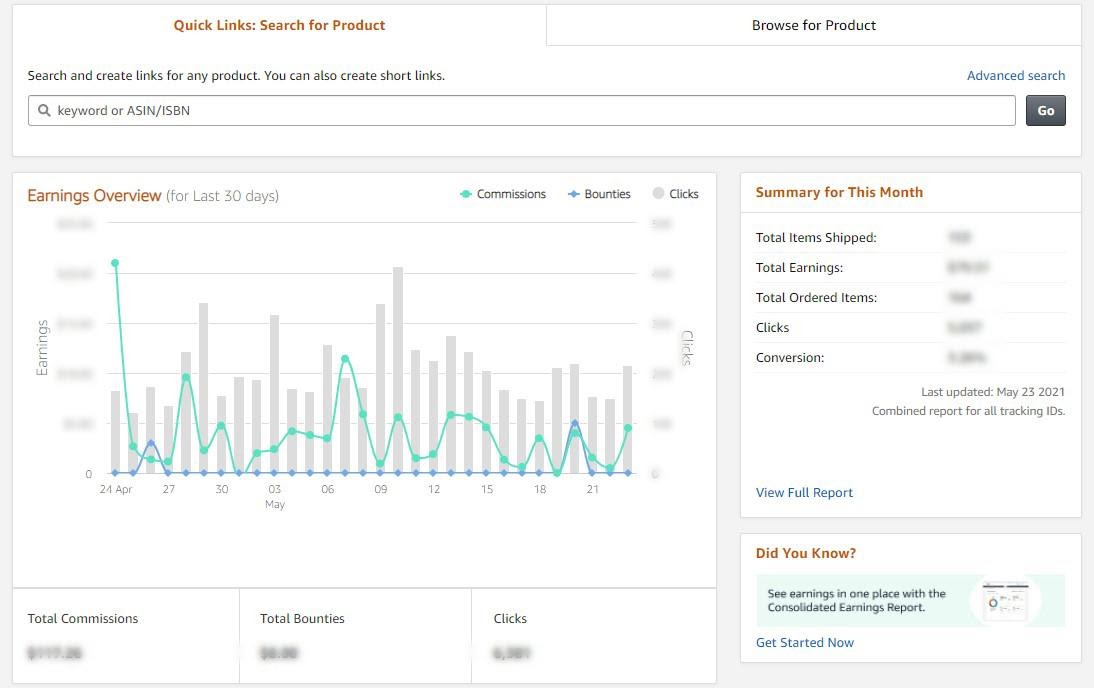Toggle the Commissions series in the legend
The height and width of the screenshot is (688, 1094).
click(x=503, y=194)
